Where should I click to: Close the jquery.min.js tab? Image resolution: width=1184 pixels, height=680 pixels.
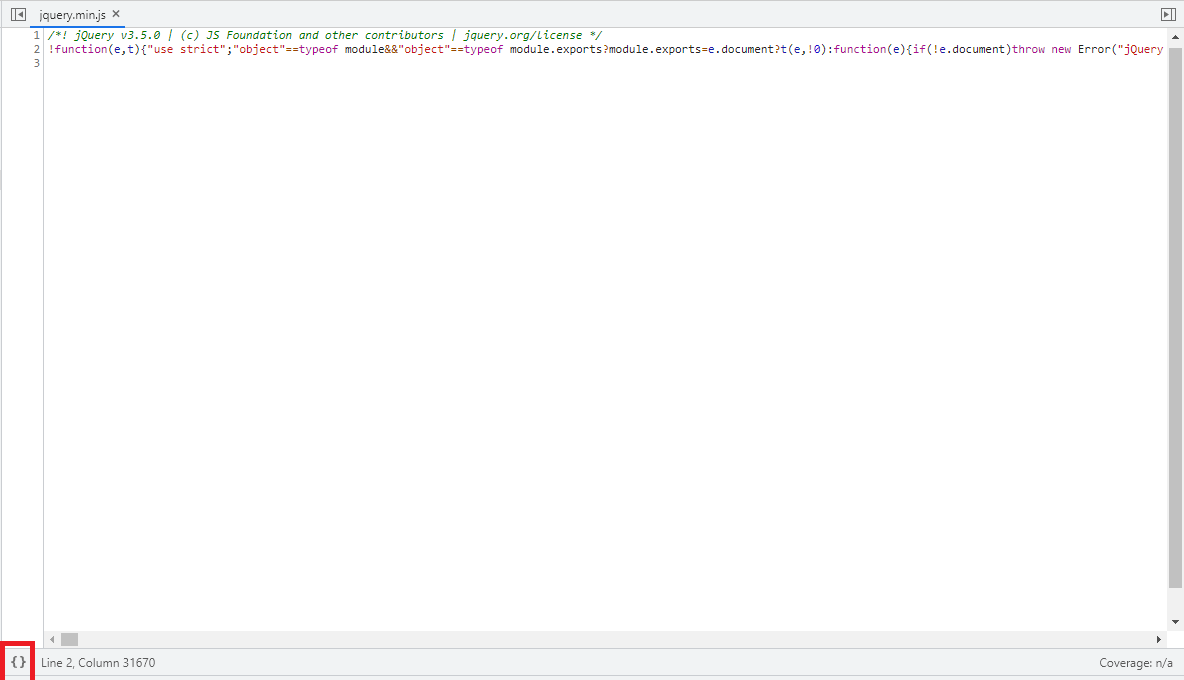pos(116,14)
